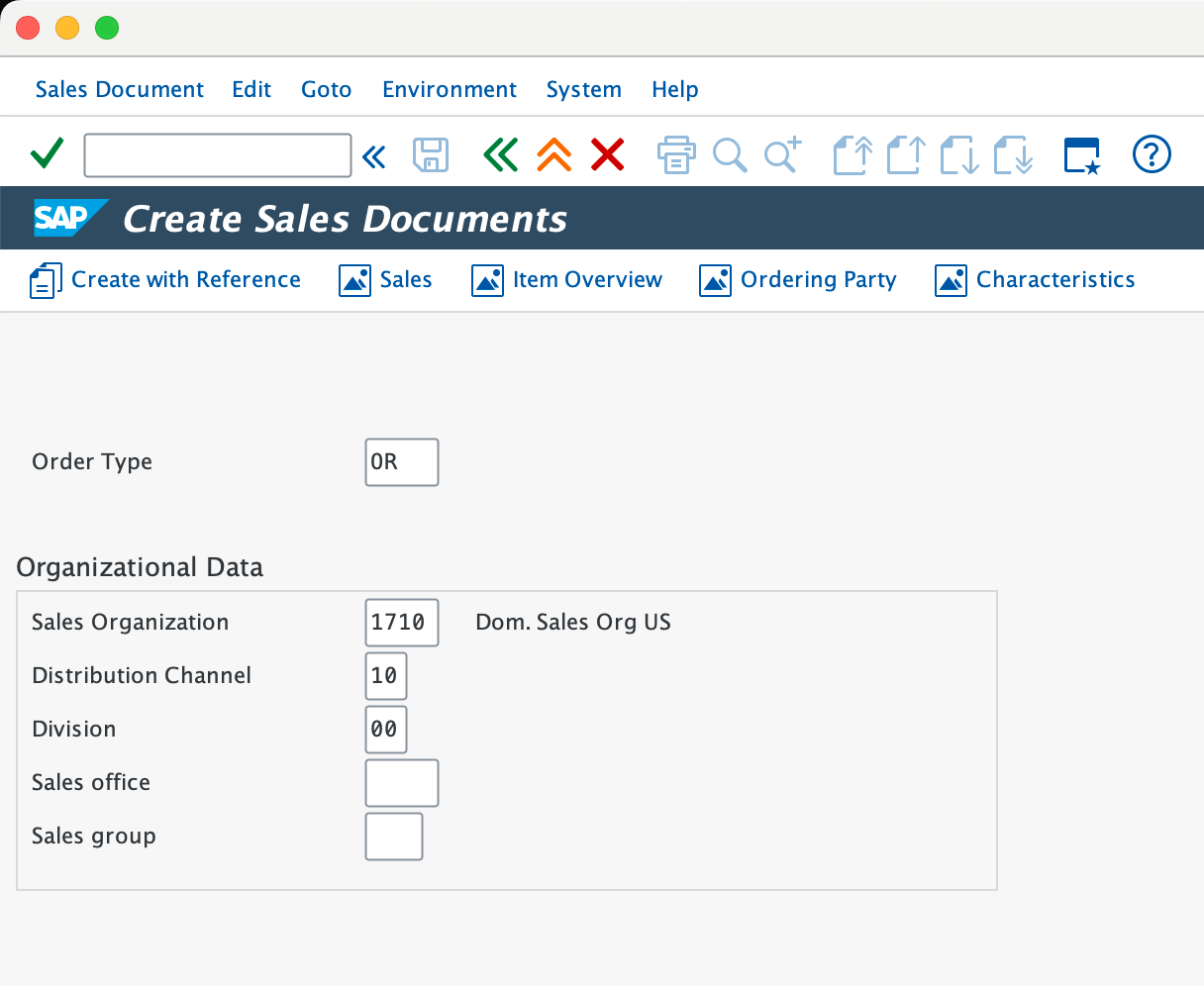Click the Sales button label
This screenshot has width=1204, height=986.
pyautogui.click(x=406, y=280)
